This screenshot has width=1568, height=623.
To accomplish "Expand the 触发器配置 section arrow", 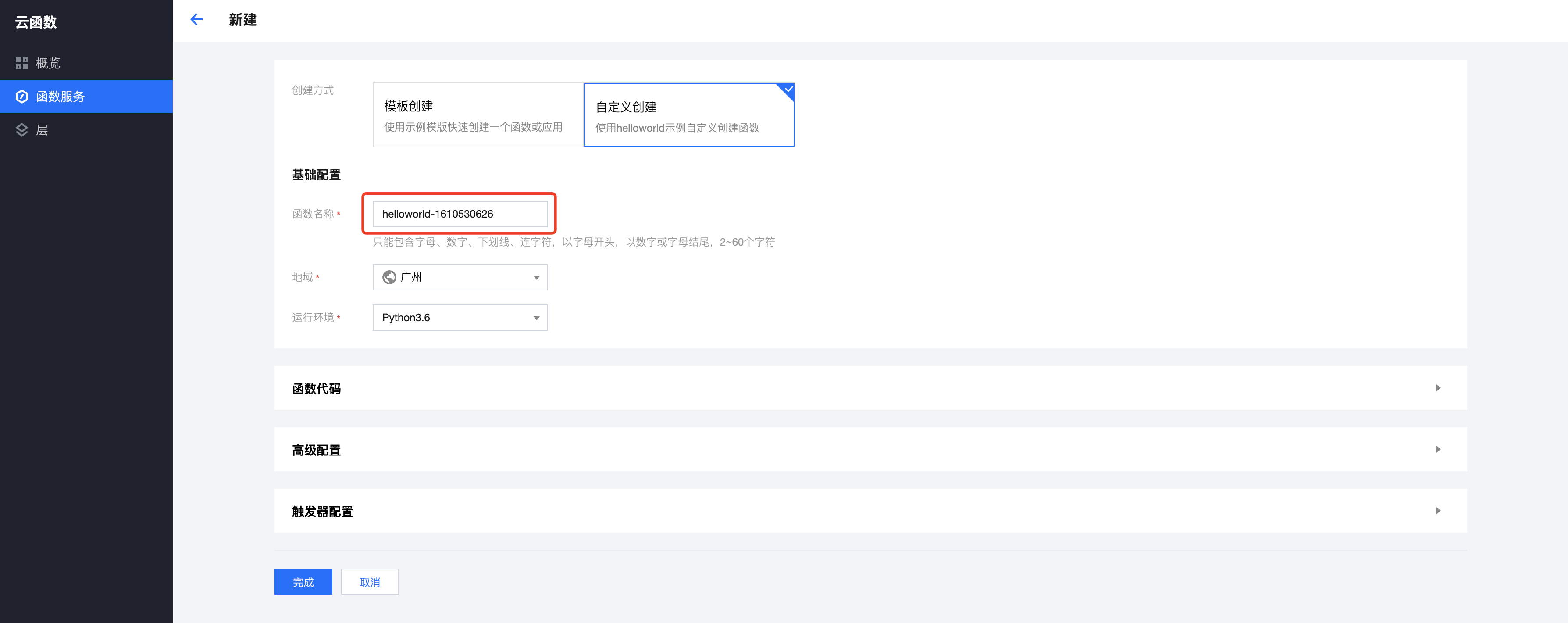I will coord(1438,511).
